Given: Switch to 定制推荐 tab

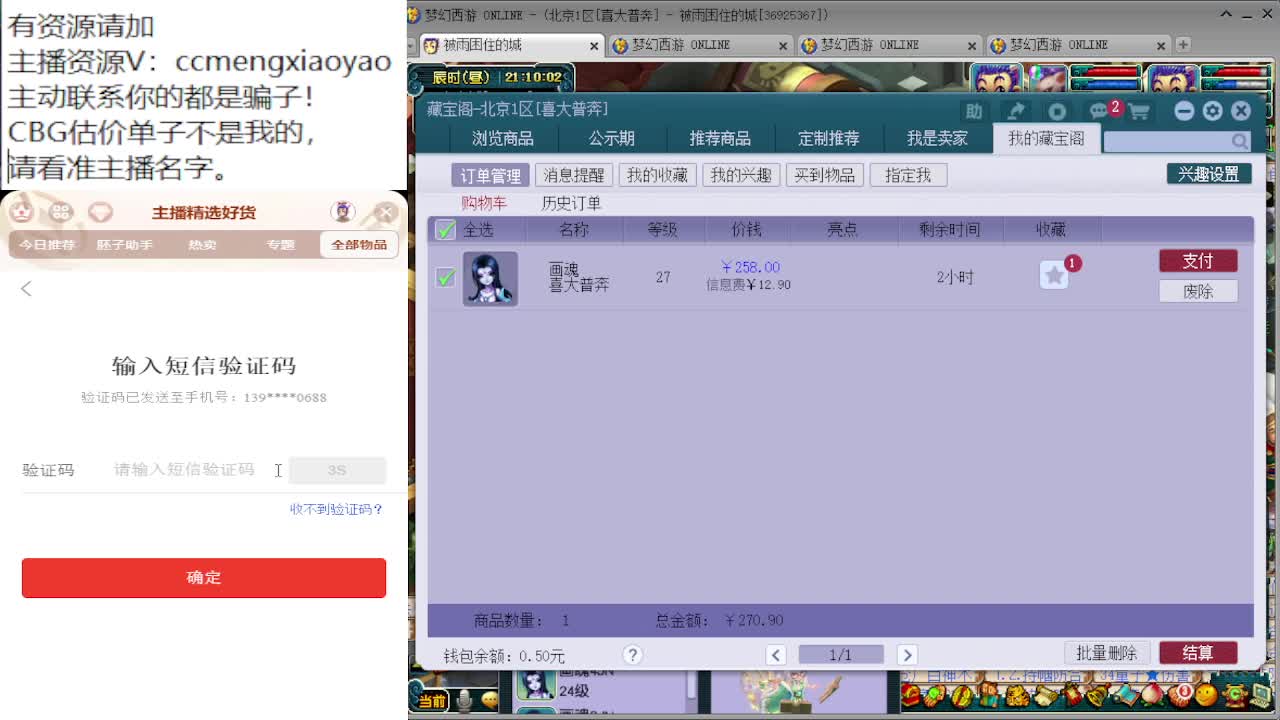Looking at the screenshot, I should pos(829,139).
